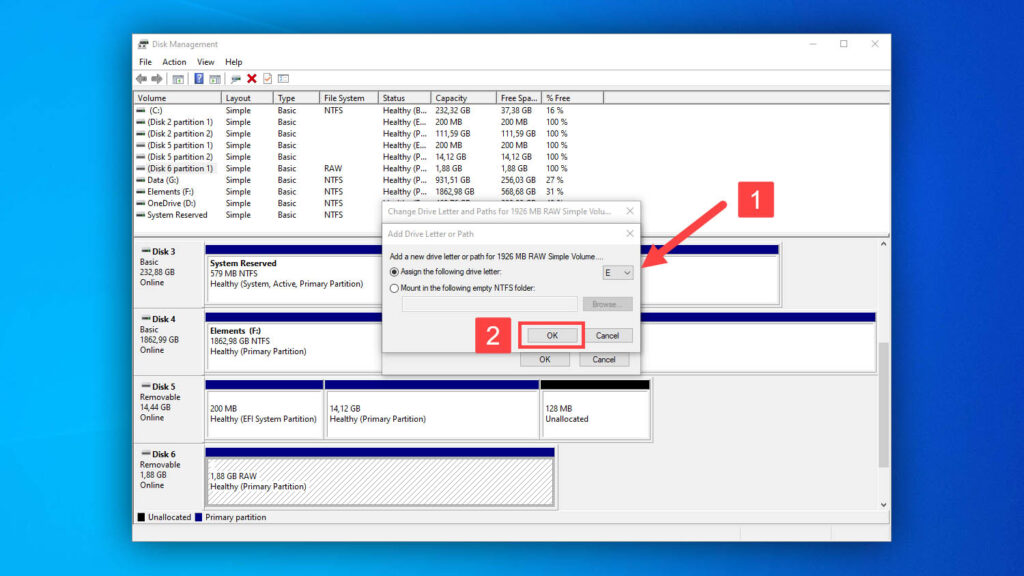Screen dimensions: 1024x576
Task: Click the Elements (F:) volume row
Action: [x=170, y=191]
